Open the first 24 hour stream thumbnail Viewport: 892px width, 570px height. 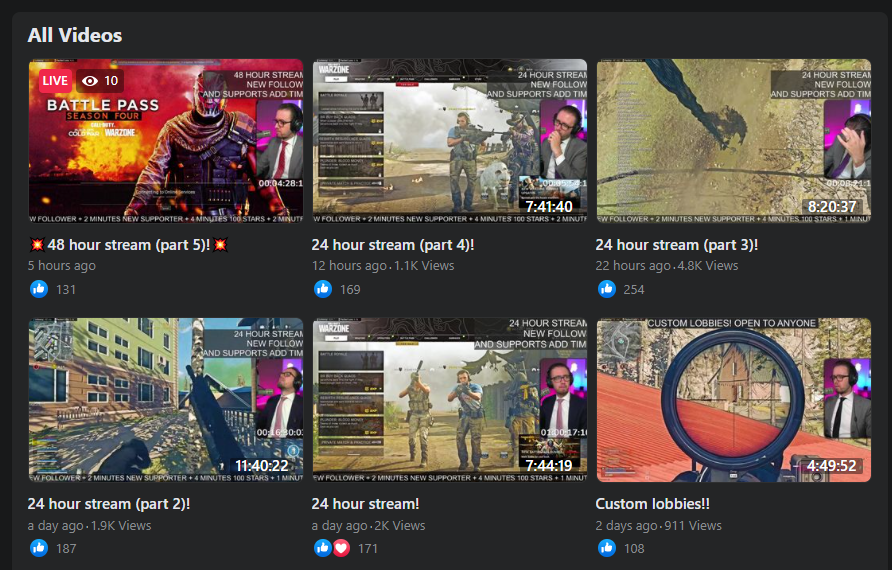[x=449, y=400]
